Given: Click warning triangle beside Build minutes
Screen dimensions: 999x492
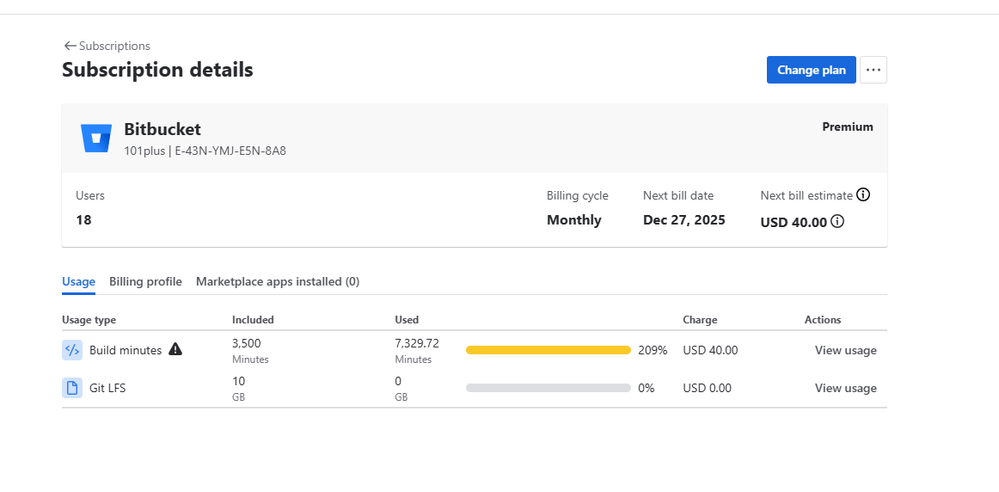Looking at the screenshot, I should (x=175, y=349).
